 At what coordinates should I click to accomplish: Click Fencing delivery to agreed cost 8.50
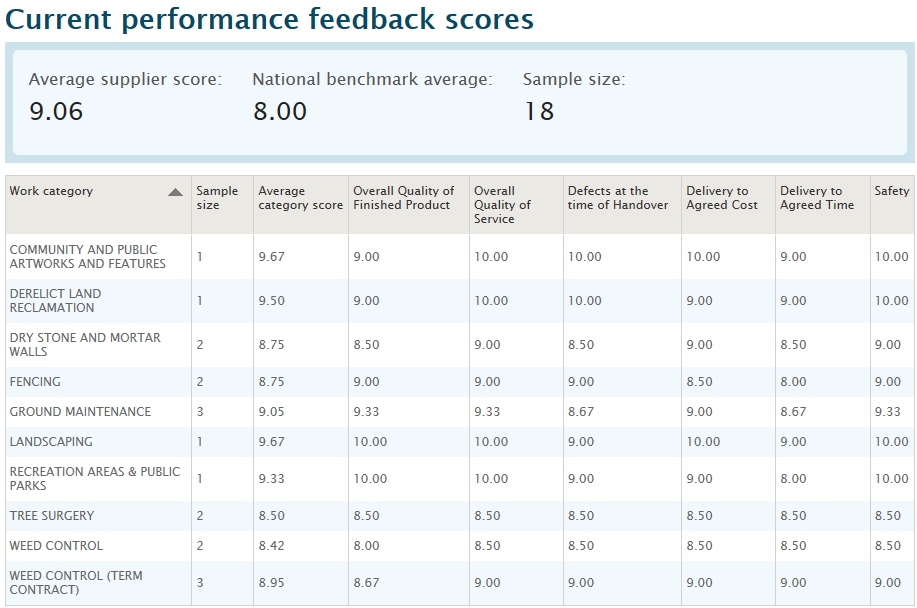tap(699, 382)
